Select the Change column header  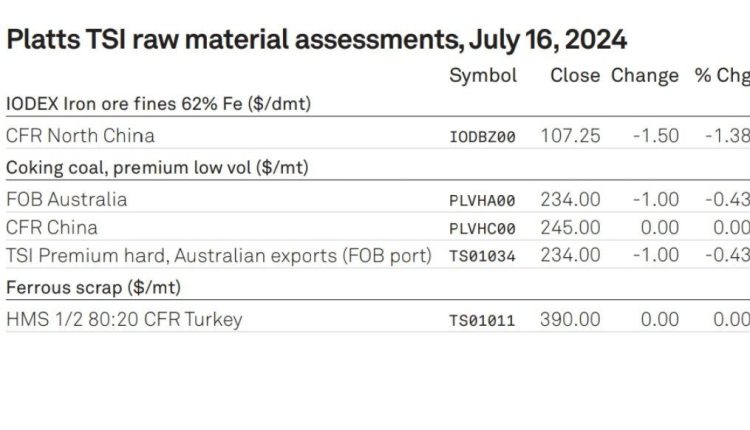coord(645,76)
